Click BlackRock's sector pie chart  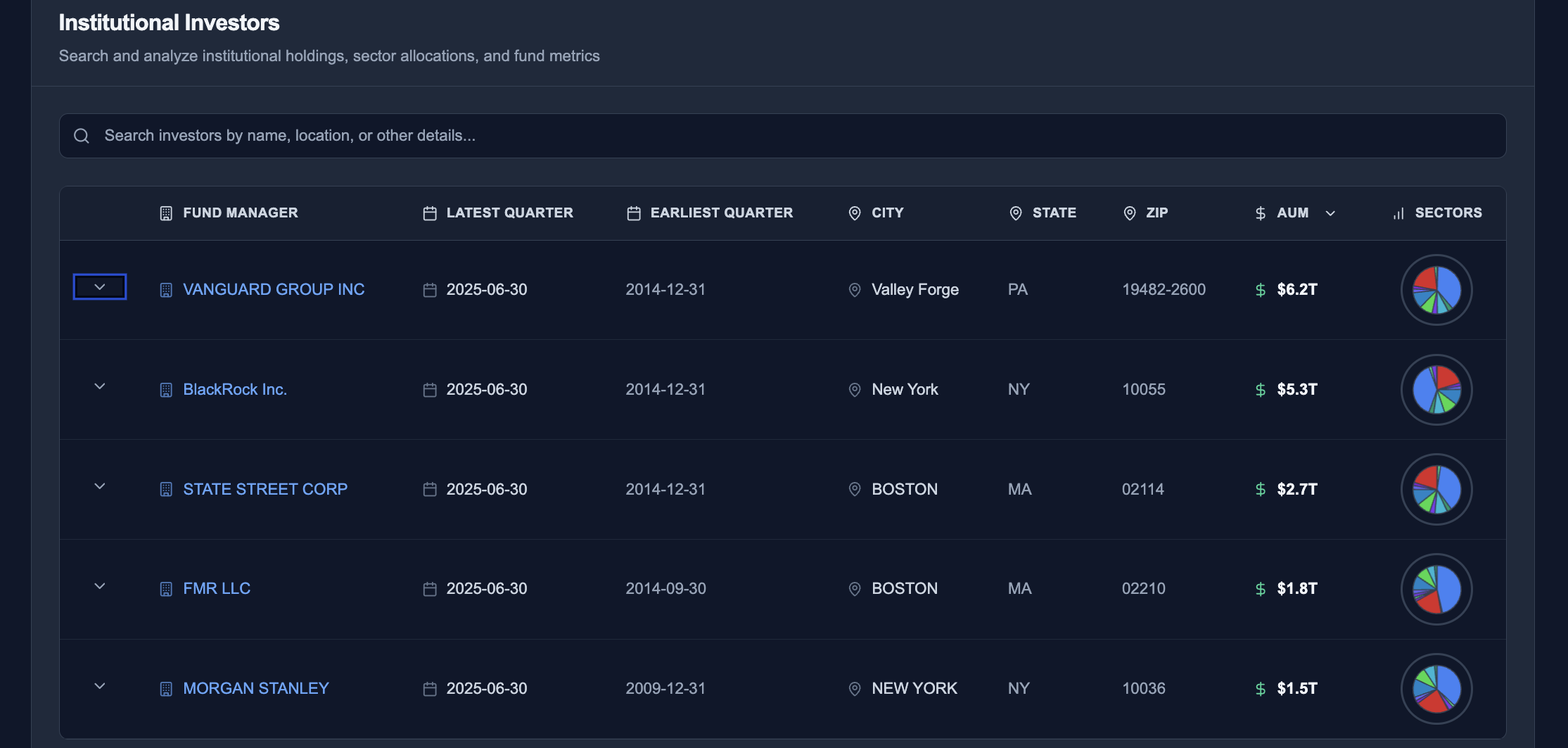(1436, 389)
